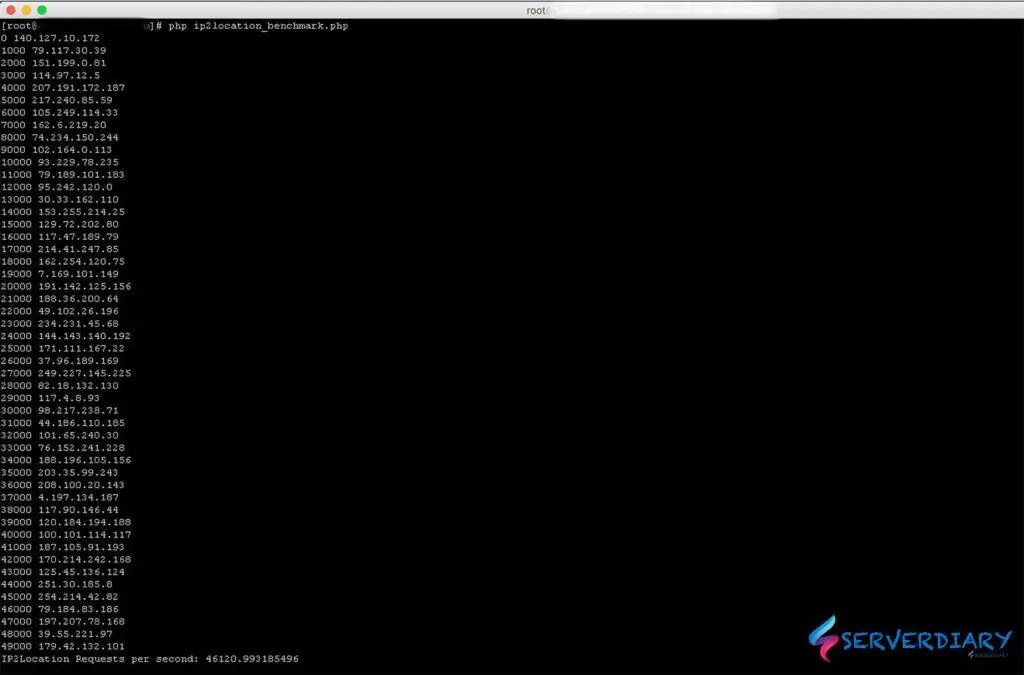Click the output line numbered 26000
The width and height of the screenshot is (1024, 675).
(59, 361)
